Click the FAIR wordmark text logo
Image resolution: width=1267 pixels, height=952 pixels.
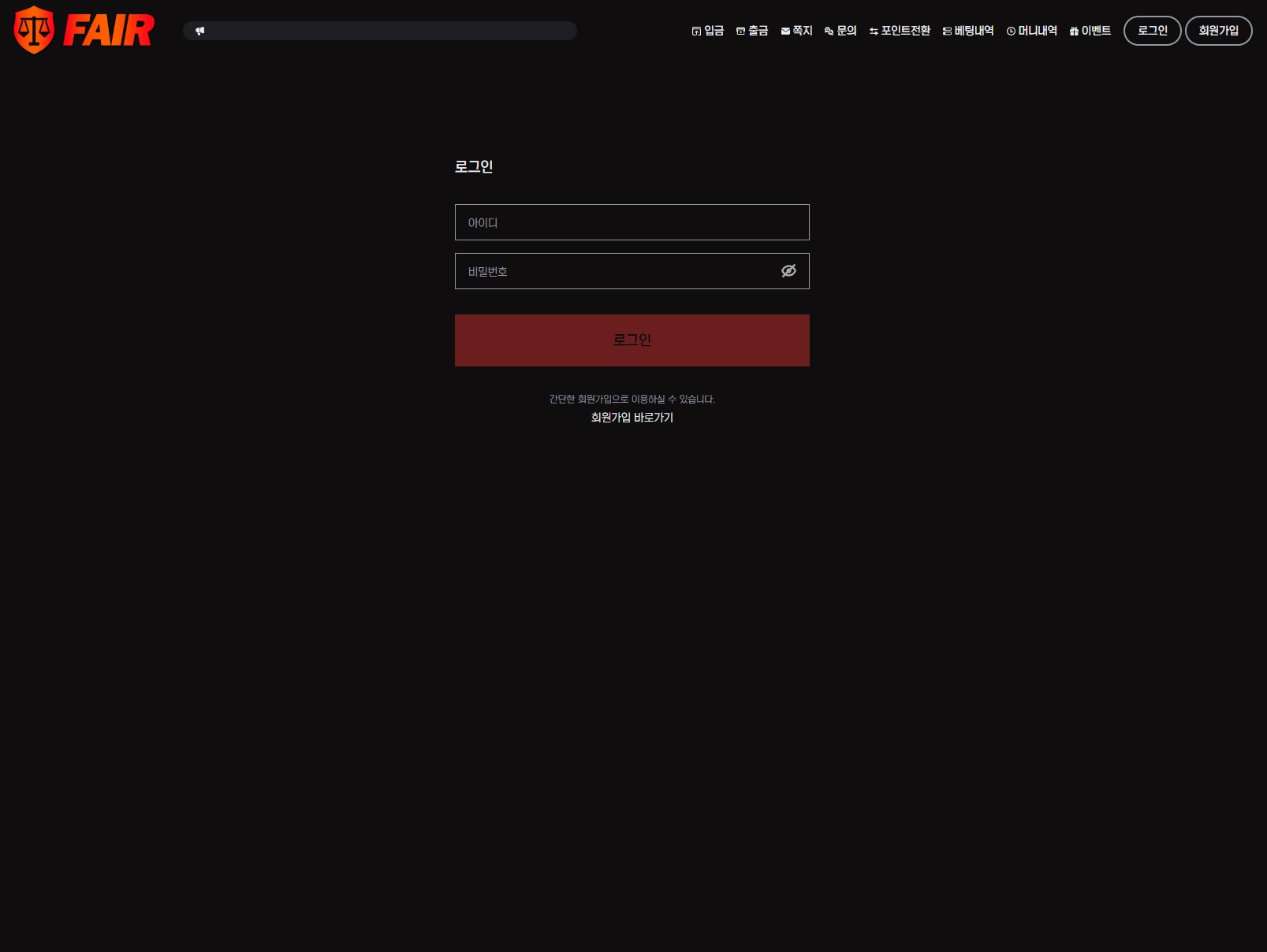pyautogui.click(x=109, y=31)
